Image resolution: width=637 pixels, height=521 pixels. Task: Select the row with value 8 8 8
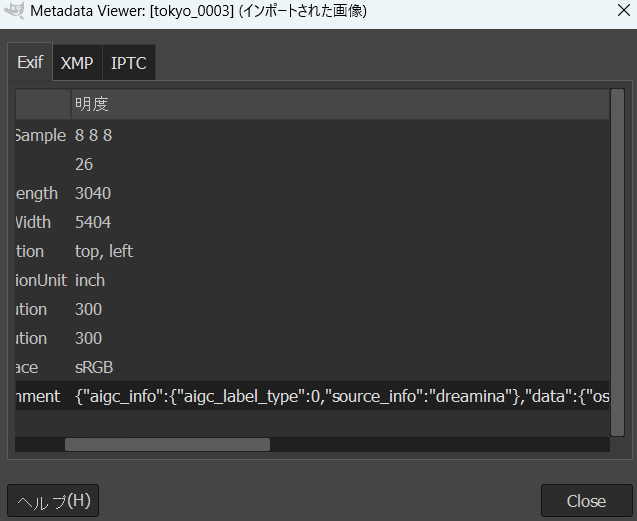coord(312,135)
